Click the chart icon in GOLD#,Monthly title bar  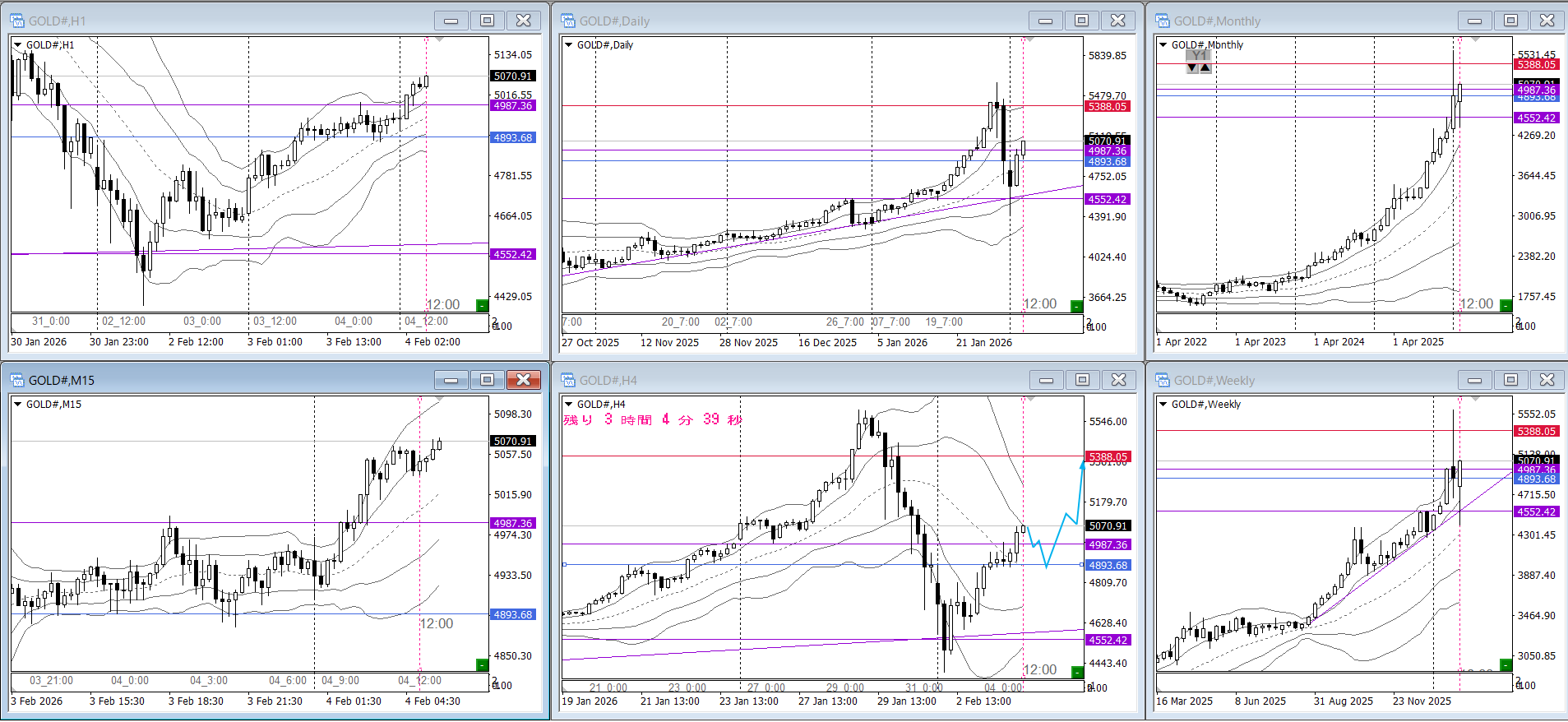1163,21
